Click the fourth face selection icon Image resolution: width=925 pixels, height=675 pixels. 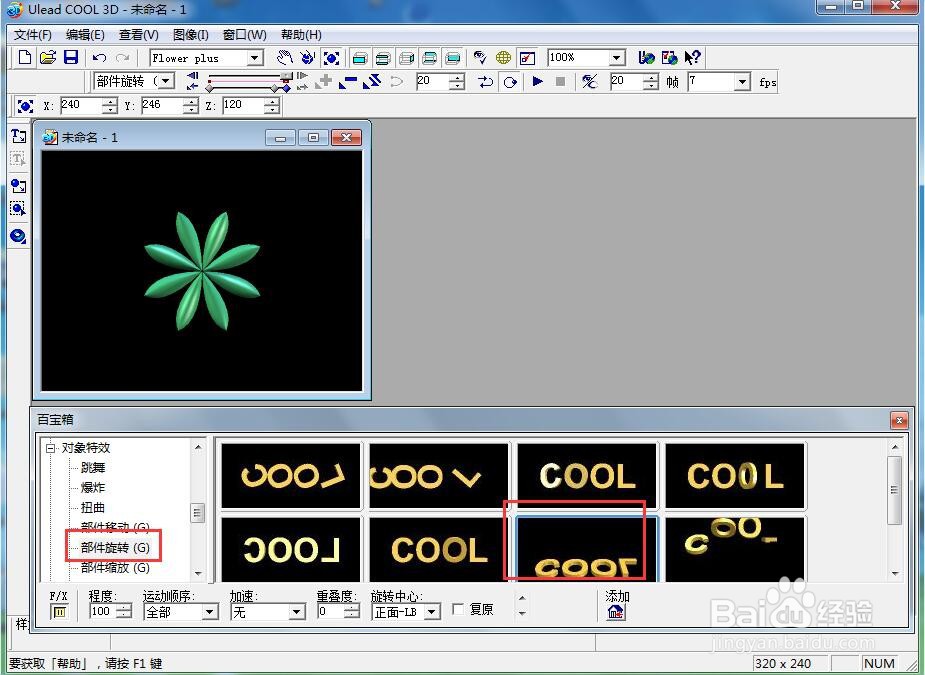[x=430, y=58]
